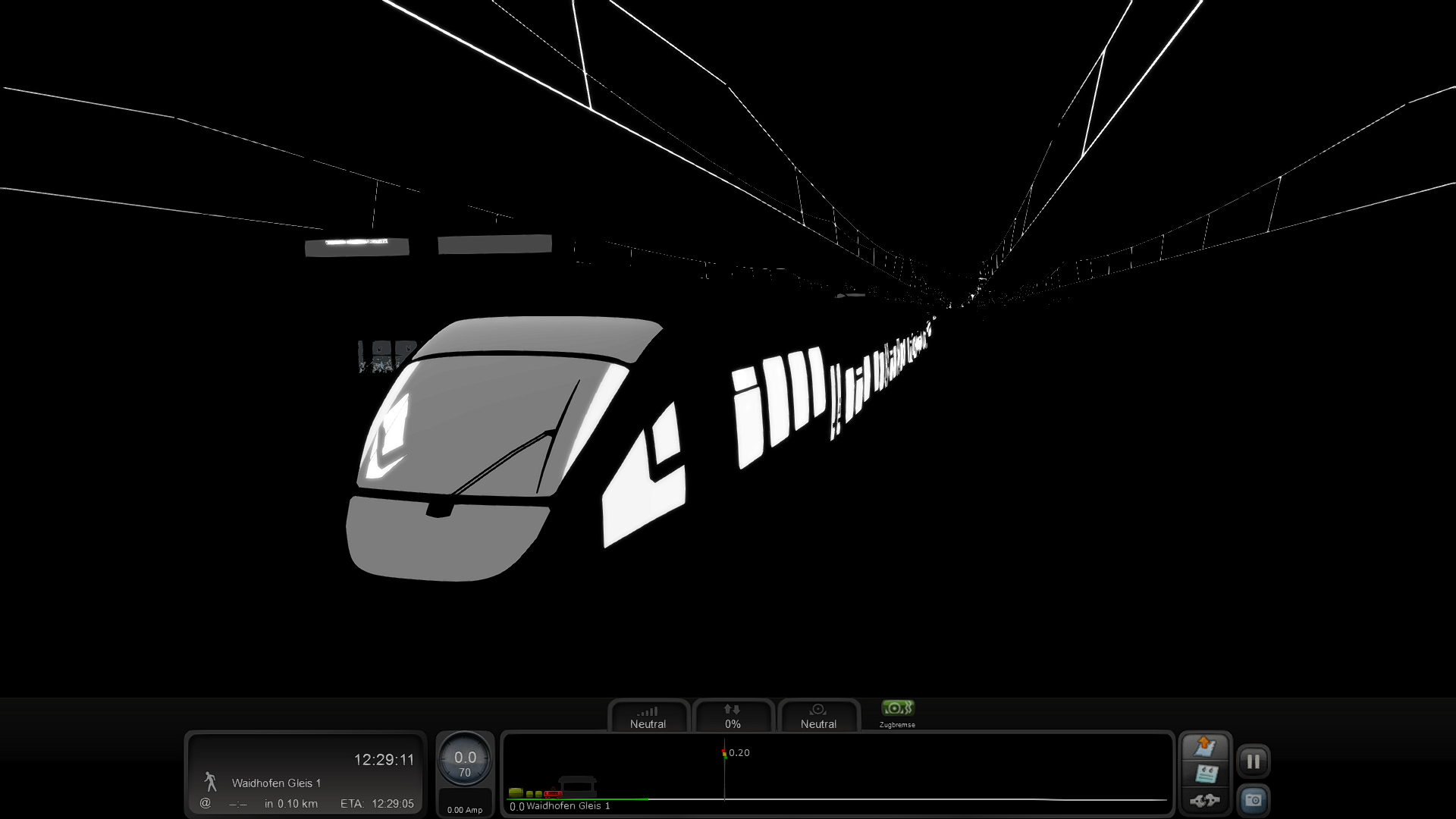The height and width of the screenshot is (819, 1456).
Task: Open the brake Neutral control tab
Action: tap(818, 717)
